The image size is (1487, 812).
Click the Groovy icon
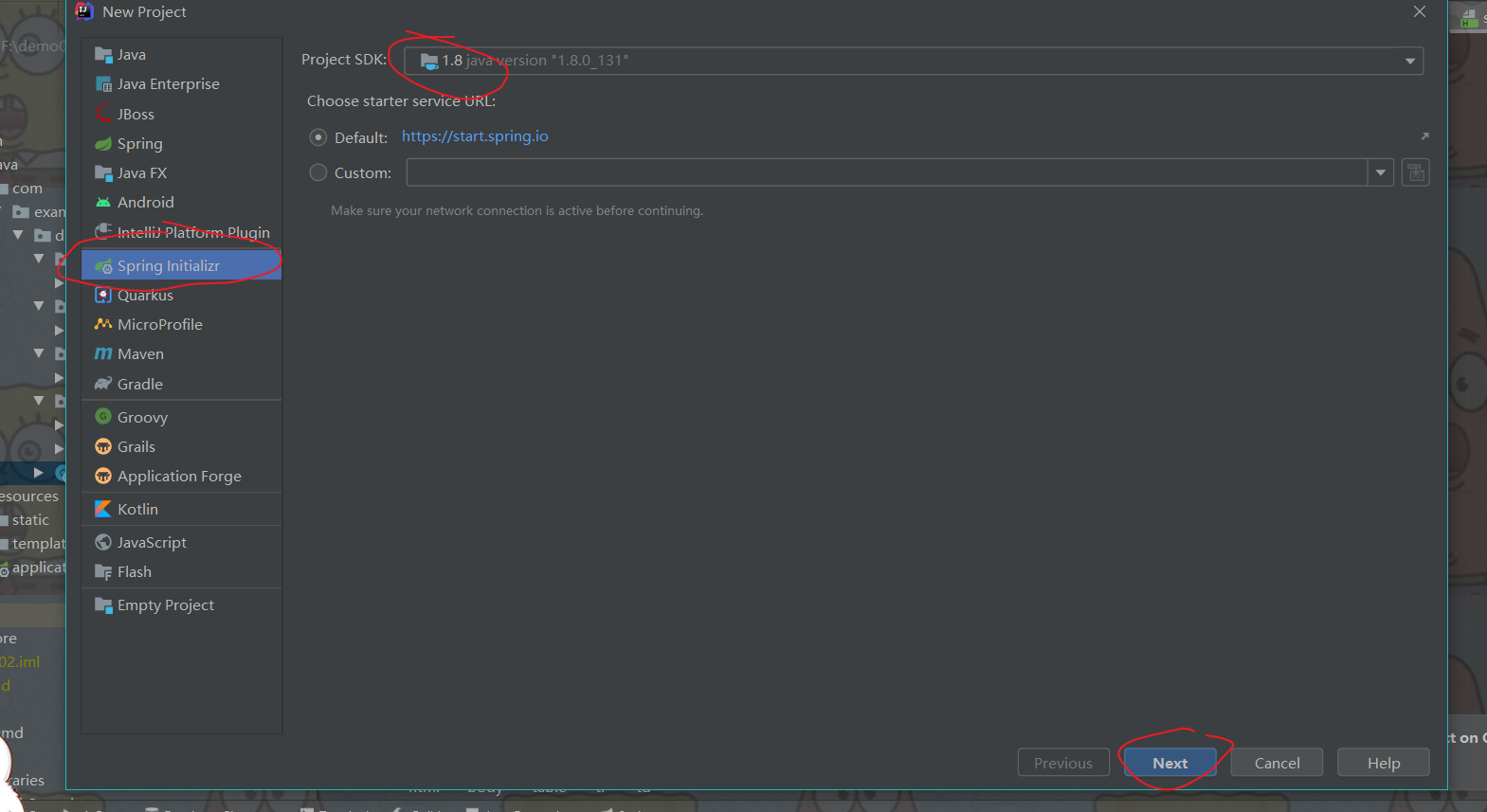pos(103,417)
